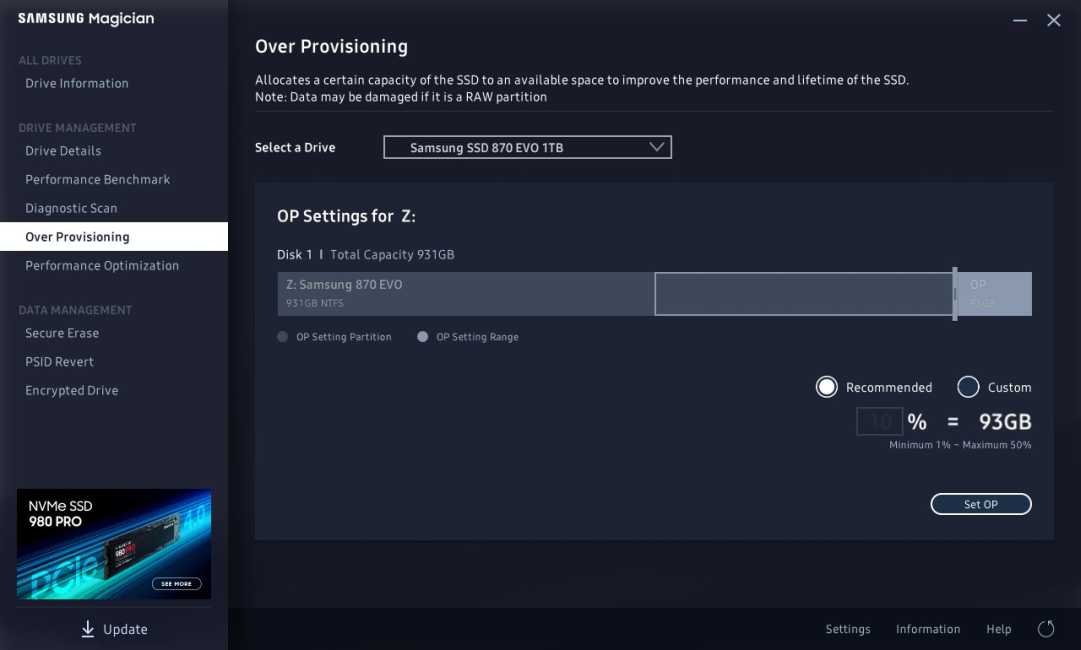Select the Custom radio button
This screenshot has width=1081, height=650.
[x=968, y=387]
